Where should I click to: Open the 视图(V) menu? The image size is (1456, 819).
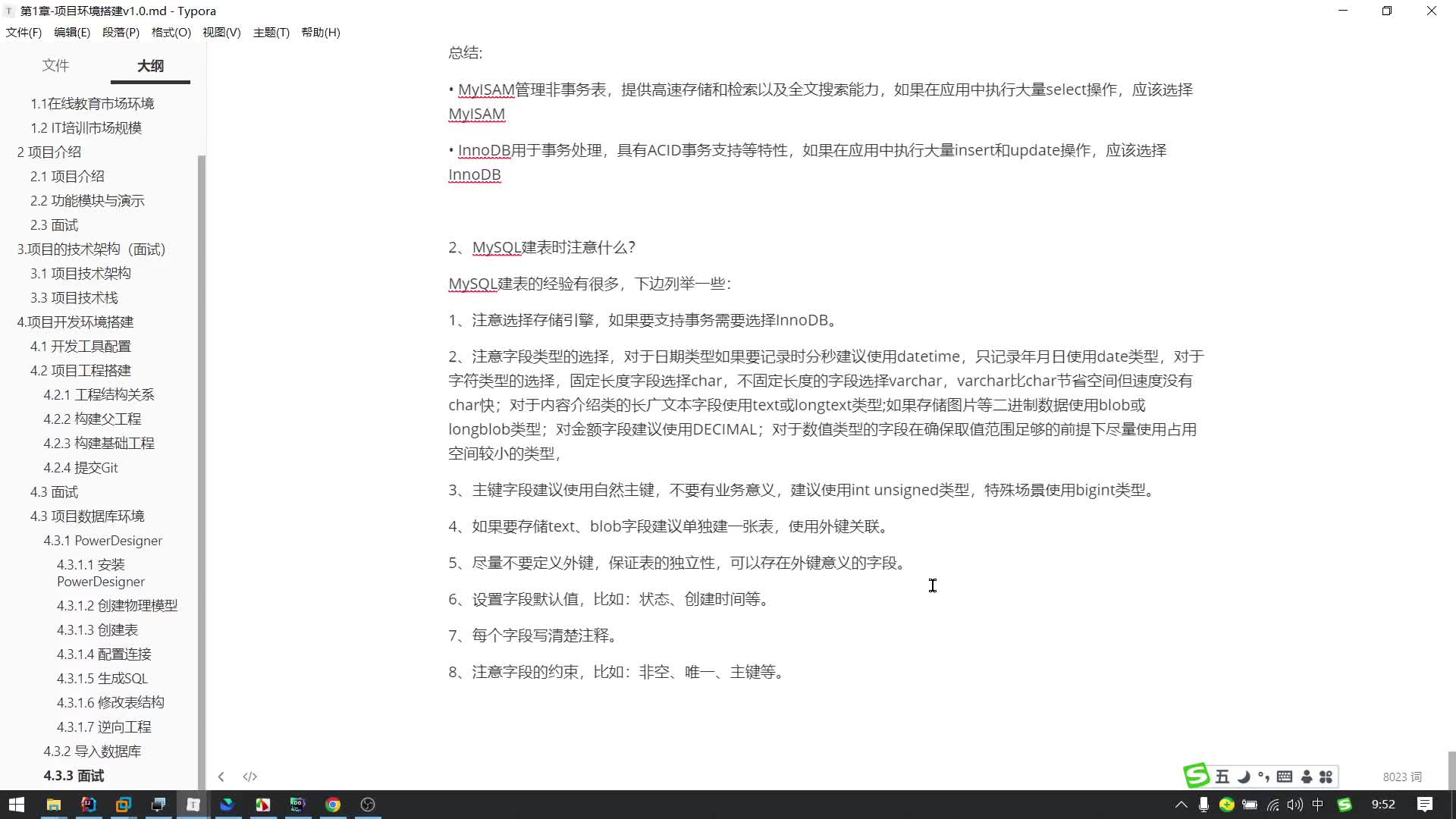[x=221, y=33]
